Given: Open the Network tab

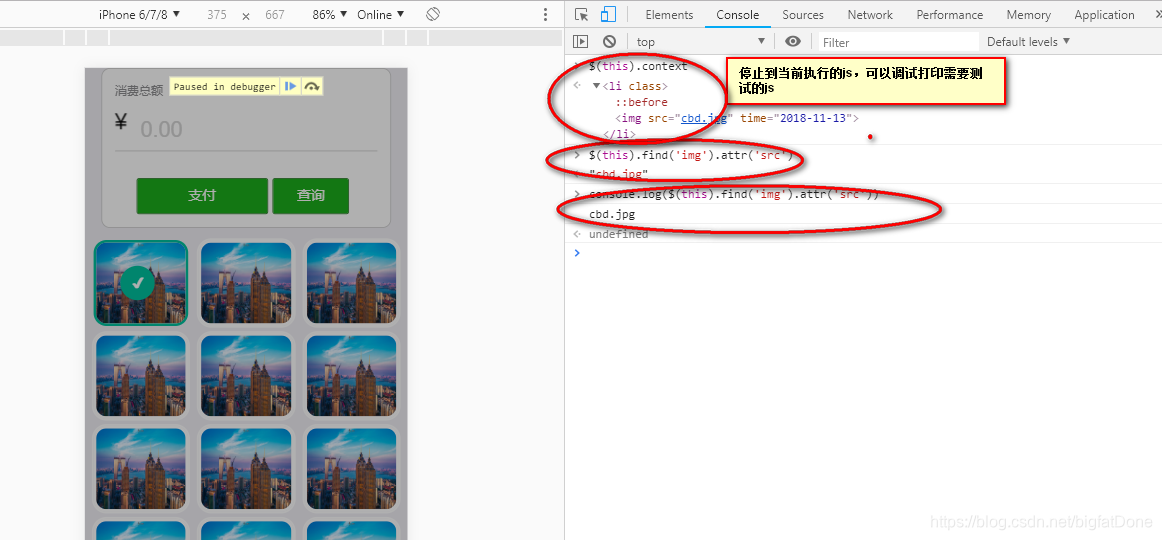Looking at the screenshot, I should [x=870, y=15].
